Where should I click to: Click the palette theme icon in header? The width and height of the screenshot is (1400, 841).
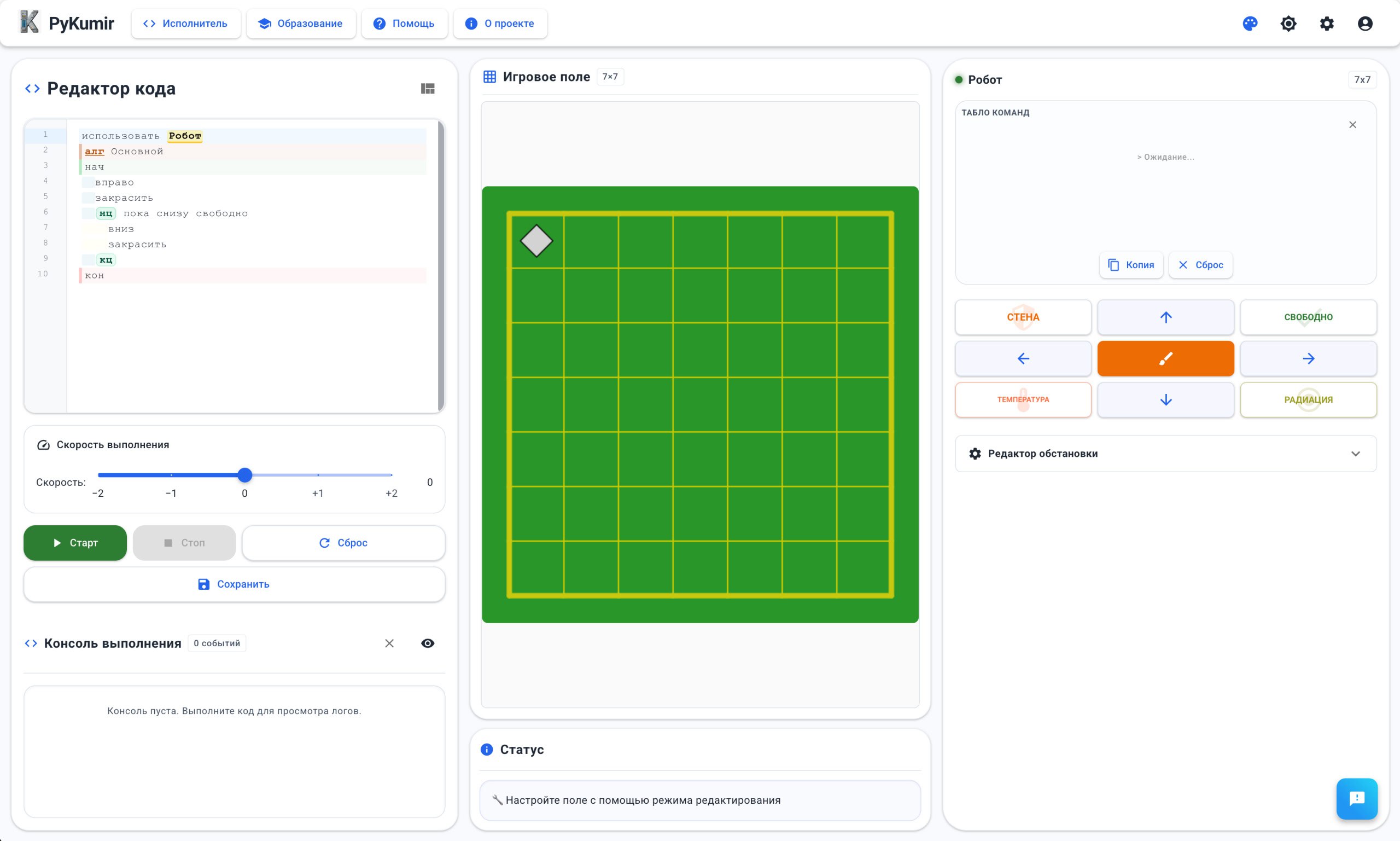coord(1250,23)
